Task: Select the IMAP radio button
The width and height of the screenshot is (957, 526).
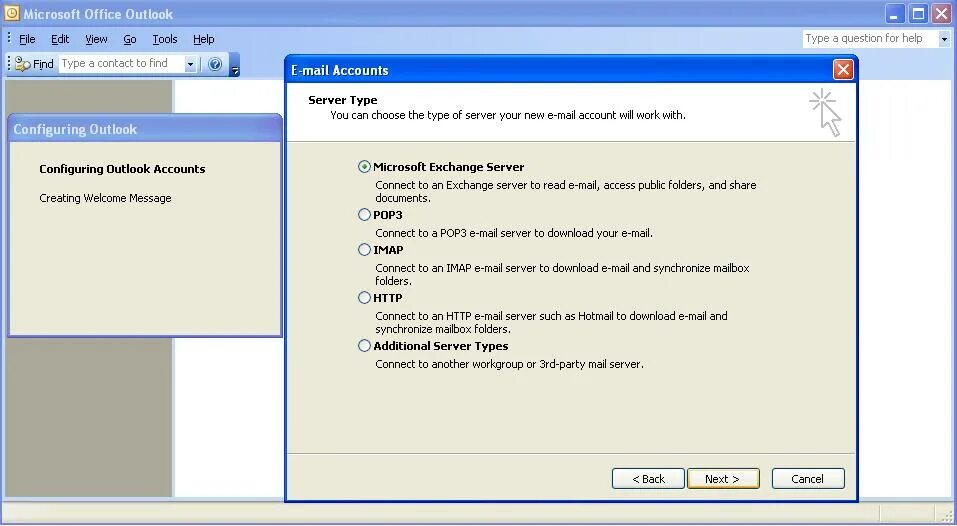Action: 364,250
